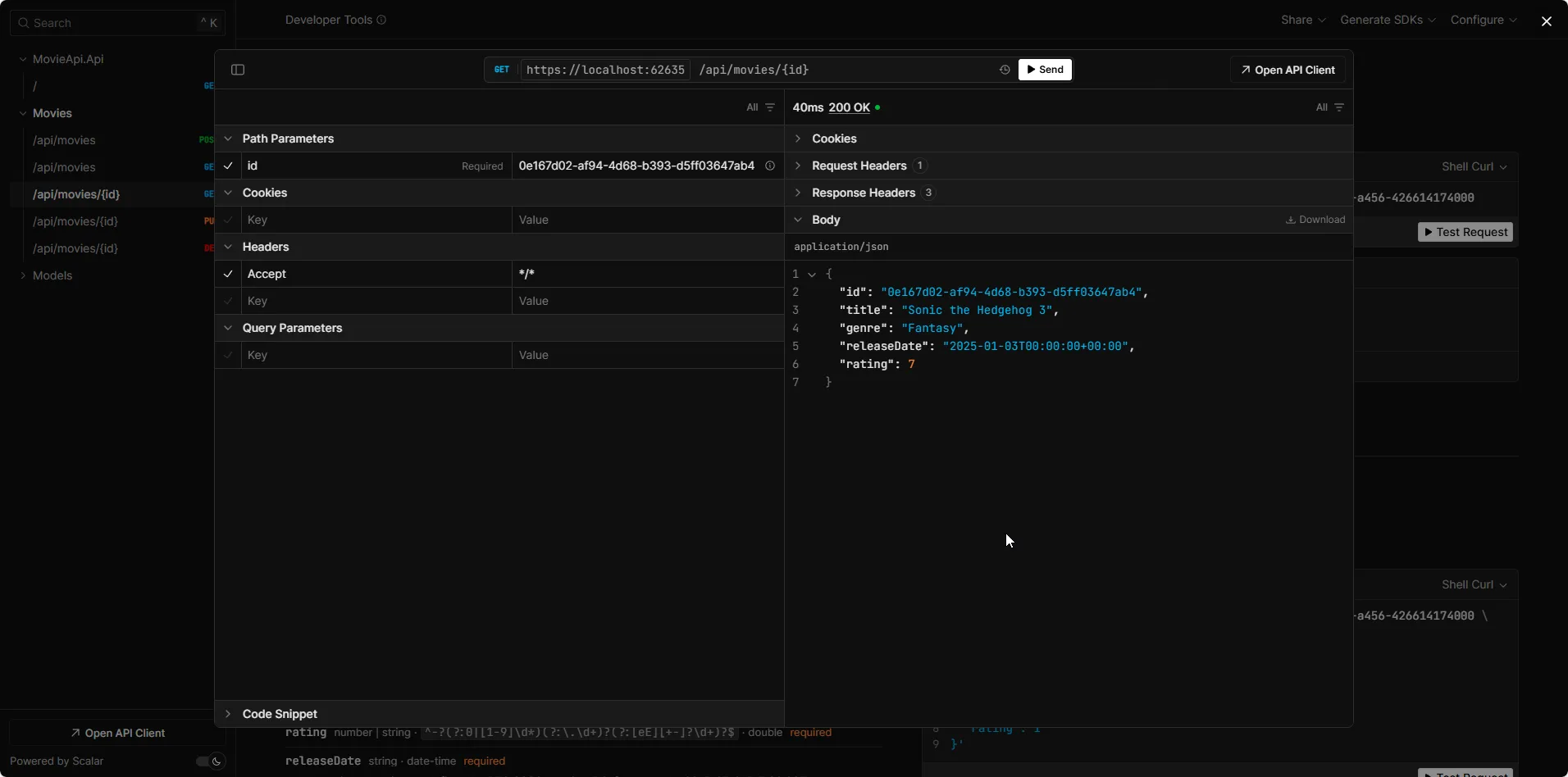Open the Generate SDKs menu

pyautogui.click(x=1387, y=20)
